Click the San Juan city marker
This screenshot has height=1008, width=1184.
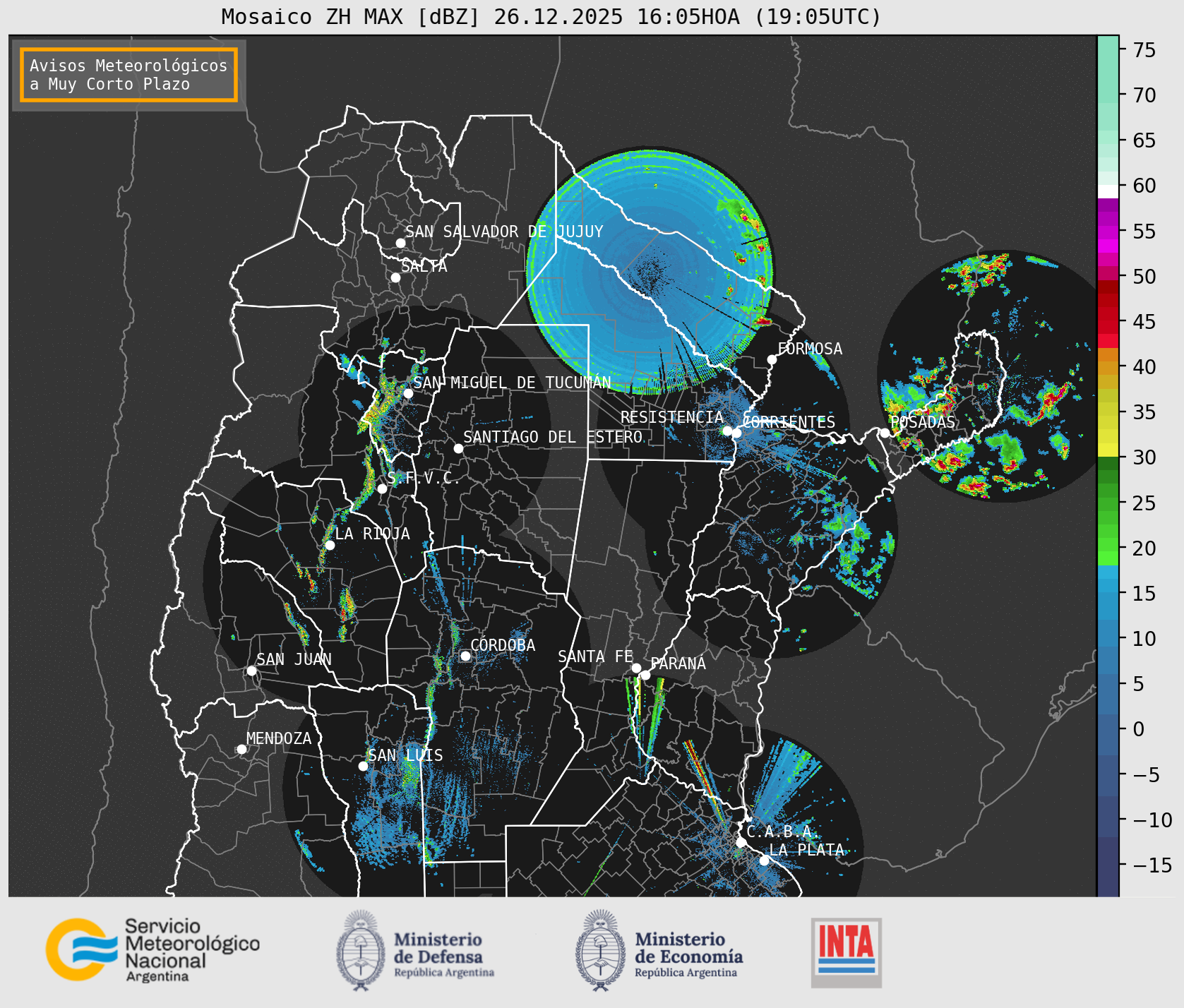pyautogui.click(x=251, y=671)
